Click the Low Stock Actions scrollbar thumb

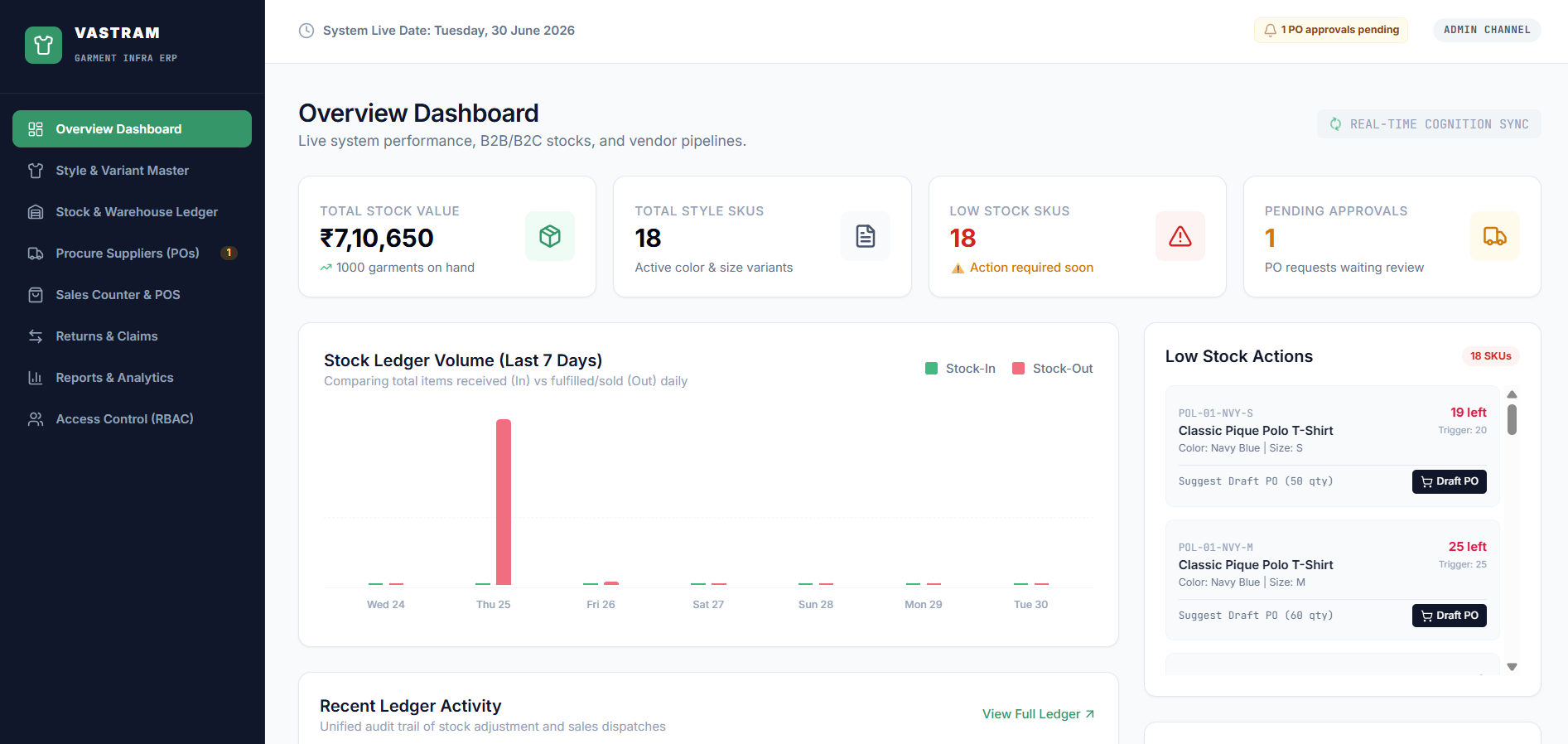1512,419
